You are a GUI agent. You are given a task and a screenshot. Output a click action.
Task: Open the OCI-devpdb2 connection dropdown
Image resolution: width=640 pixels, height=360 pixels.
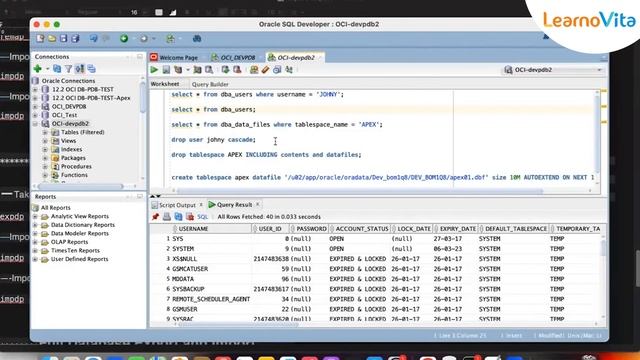pos(553,70)
